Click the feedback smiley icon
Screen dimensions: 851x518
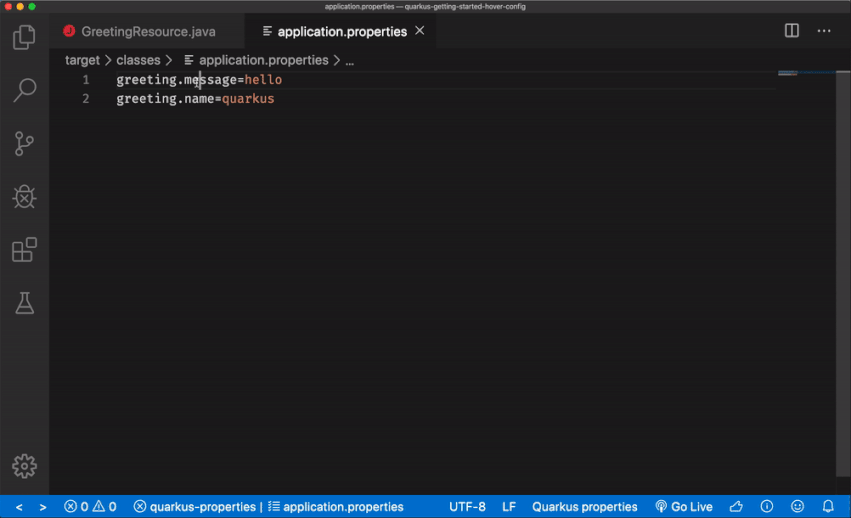coord(797,507)
